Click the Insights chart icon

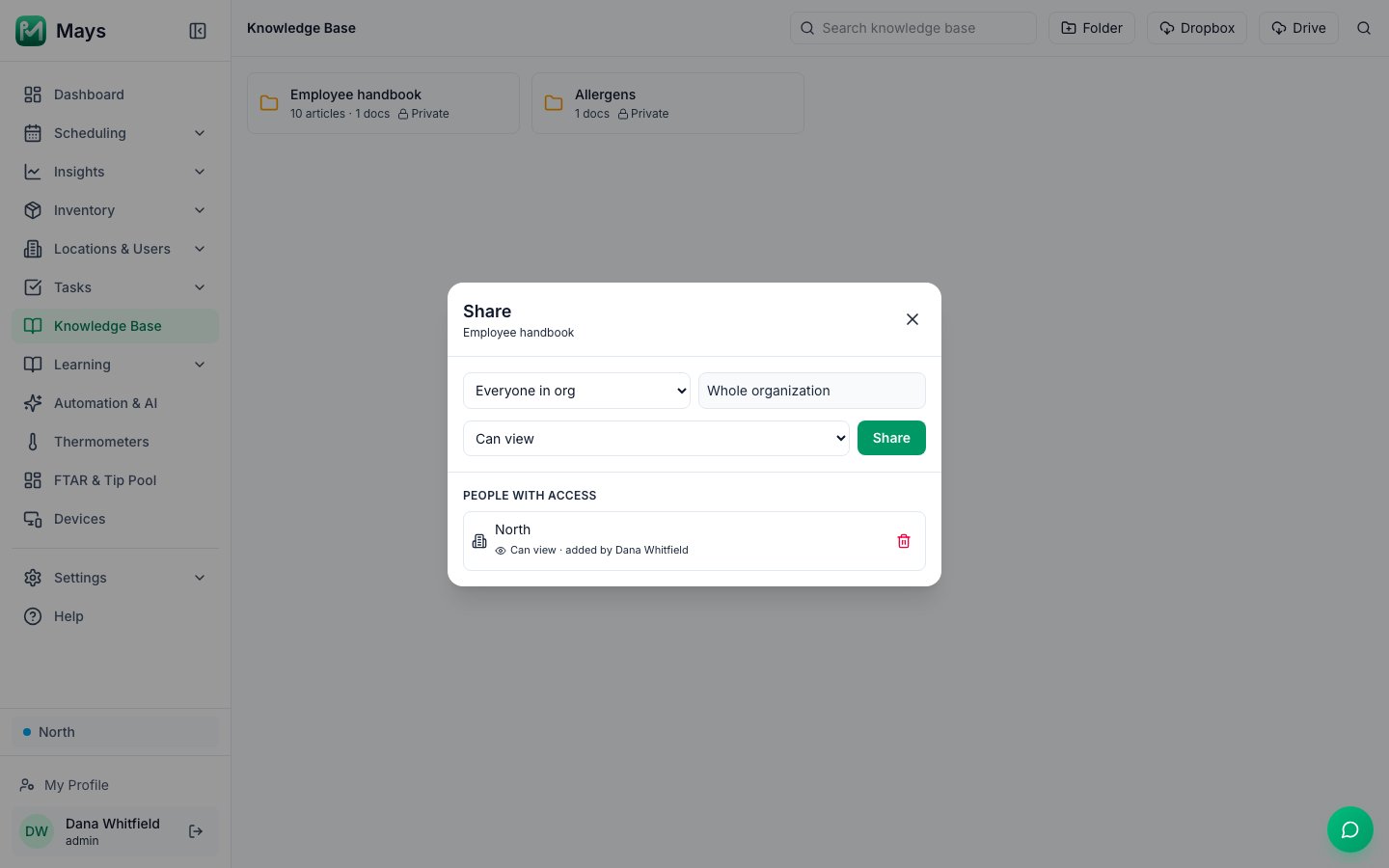[x=33, y=172]
